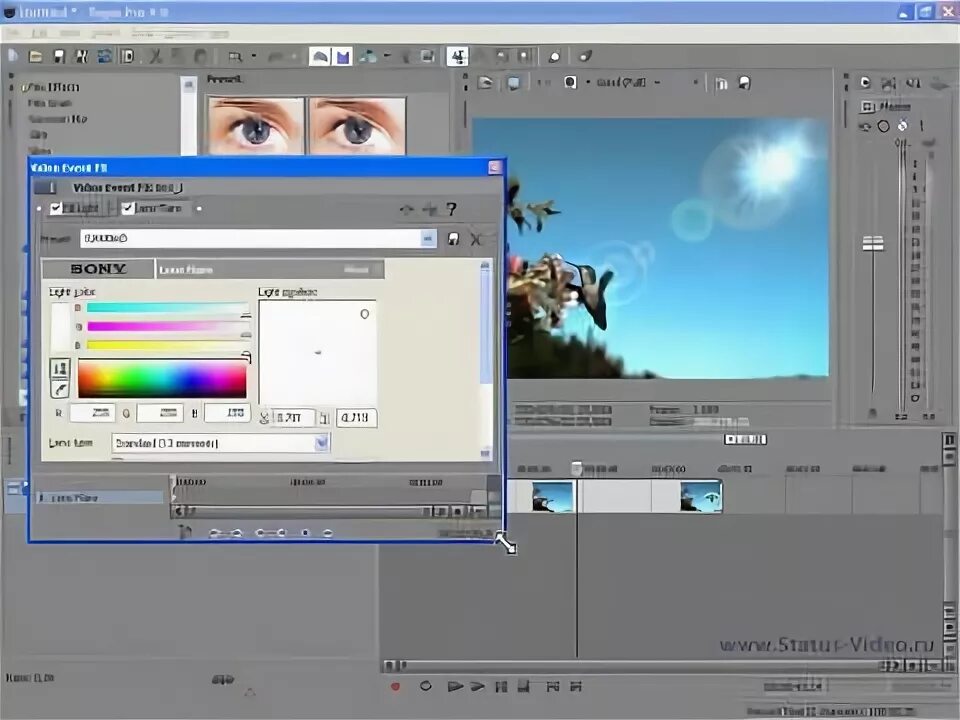Click the plug-in chain icon in FX dialog
This screenshot has height=720, width=960.
[x=44, y=187]
